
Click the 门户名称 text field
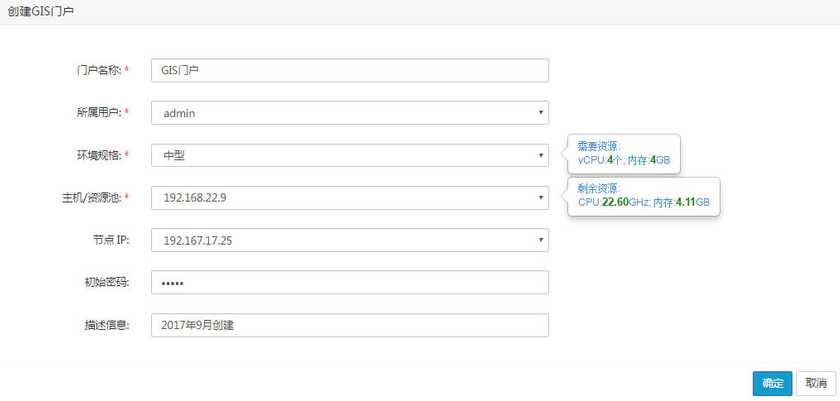[349, 70]
